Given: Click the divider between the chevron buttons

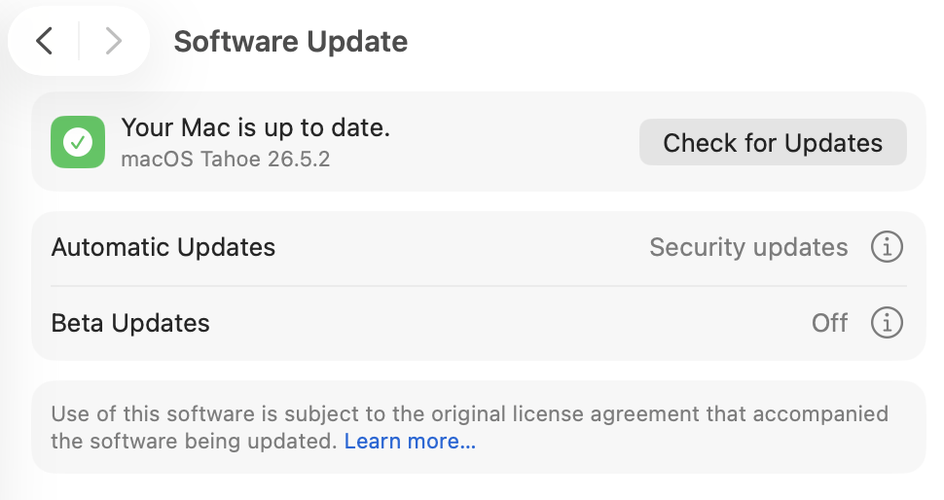Looking at the screenshot, I should click(79, 42).
